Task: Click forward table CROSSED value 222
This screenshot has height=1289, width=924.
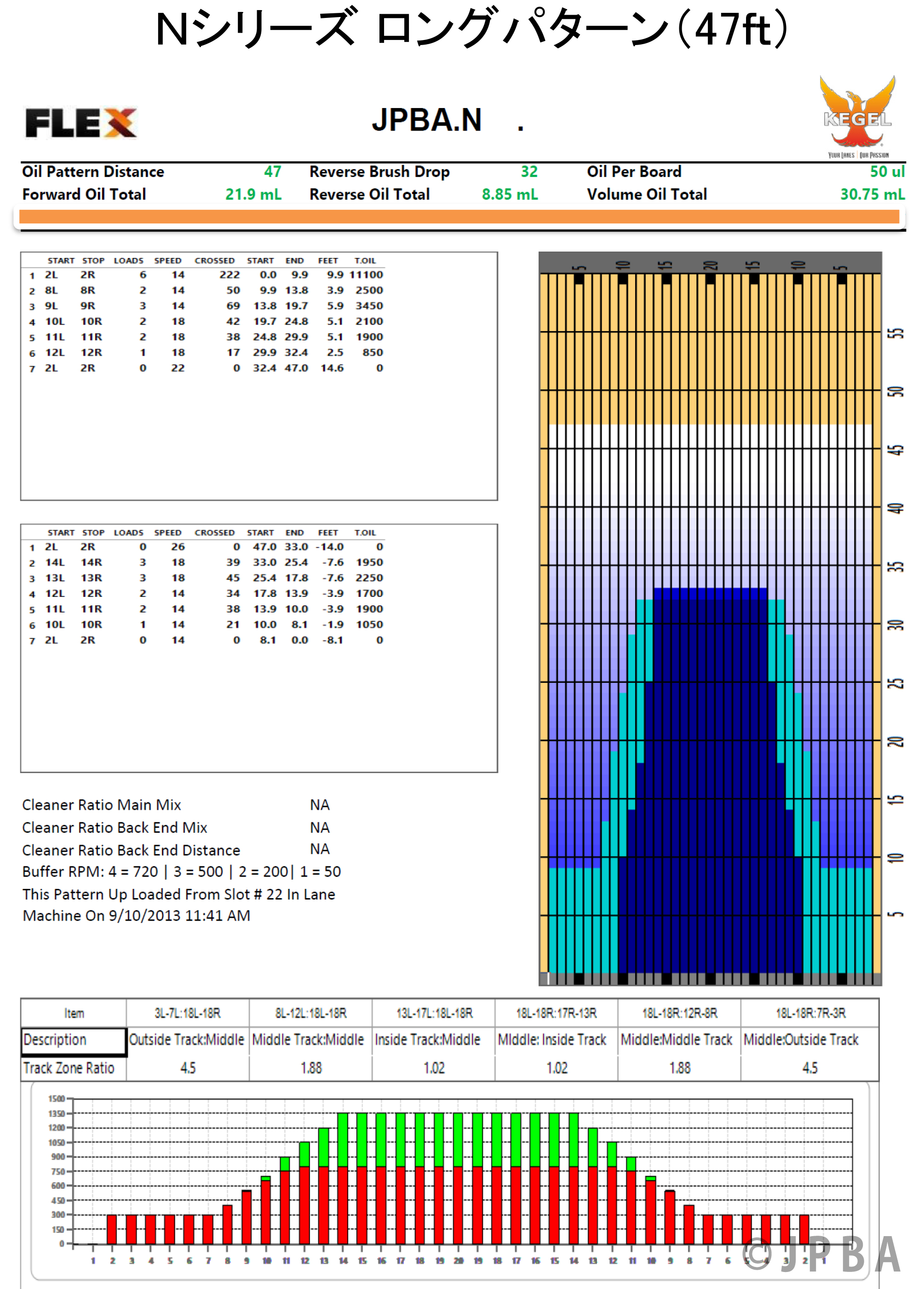Action: coord(230,275)
